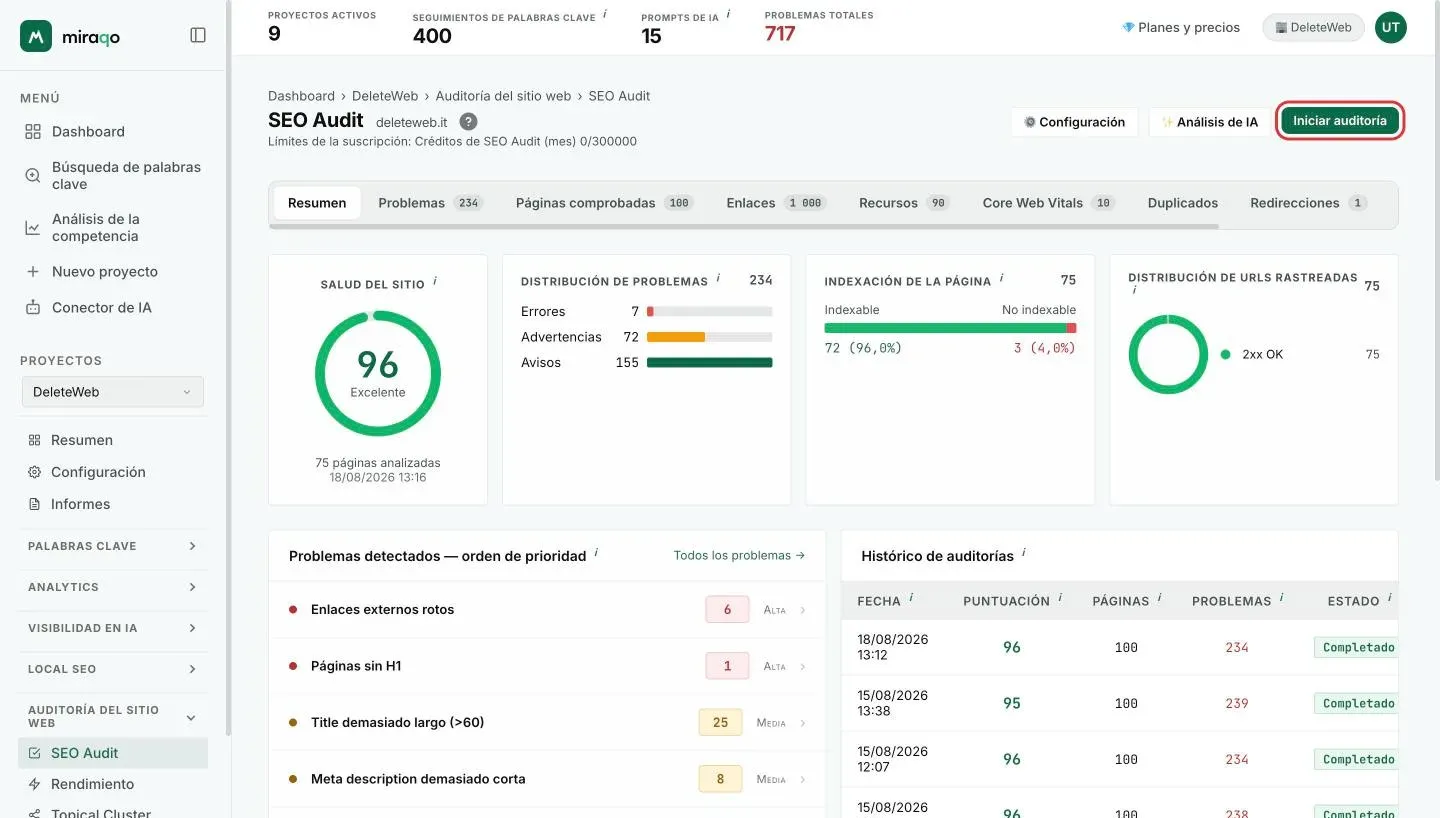The image size is (1440, 818).
Task: Click the miraqo logo icon
Action: click(36, 36)
